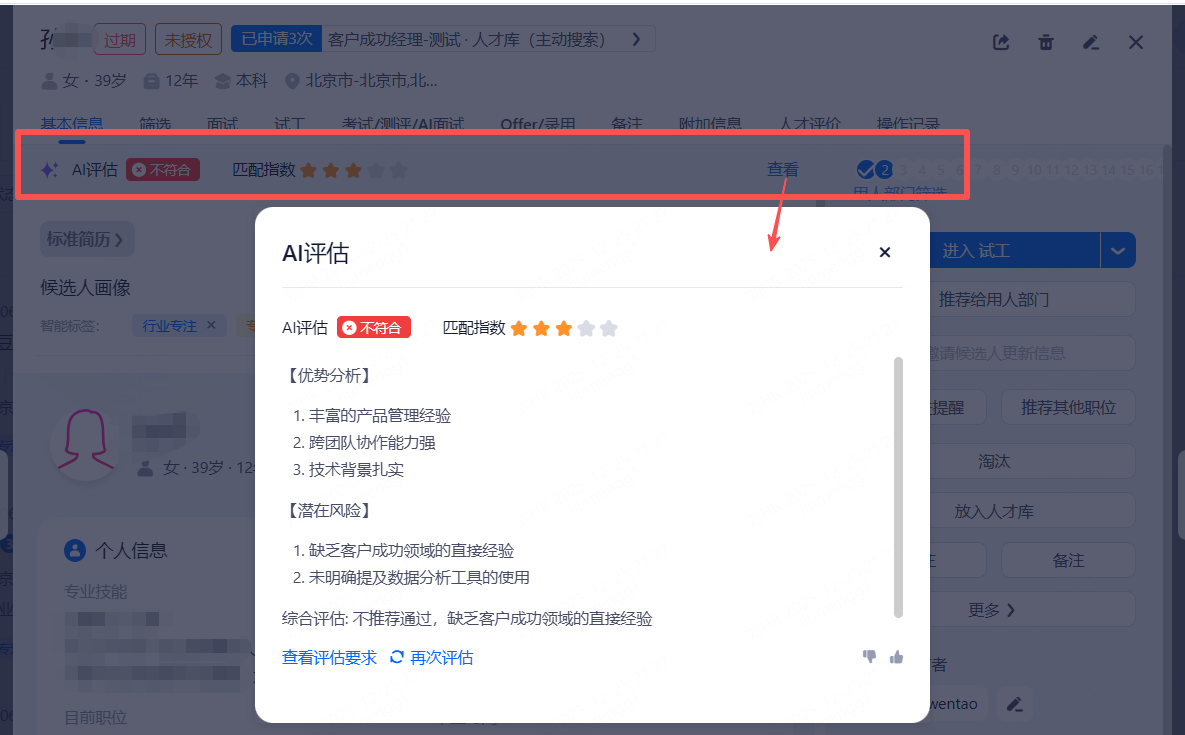Open the 备注 tab
Image resolution: width=1185 pixels, height=735 pixels.
click(627, 124)
